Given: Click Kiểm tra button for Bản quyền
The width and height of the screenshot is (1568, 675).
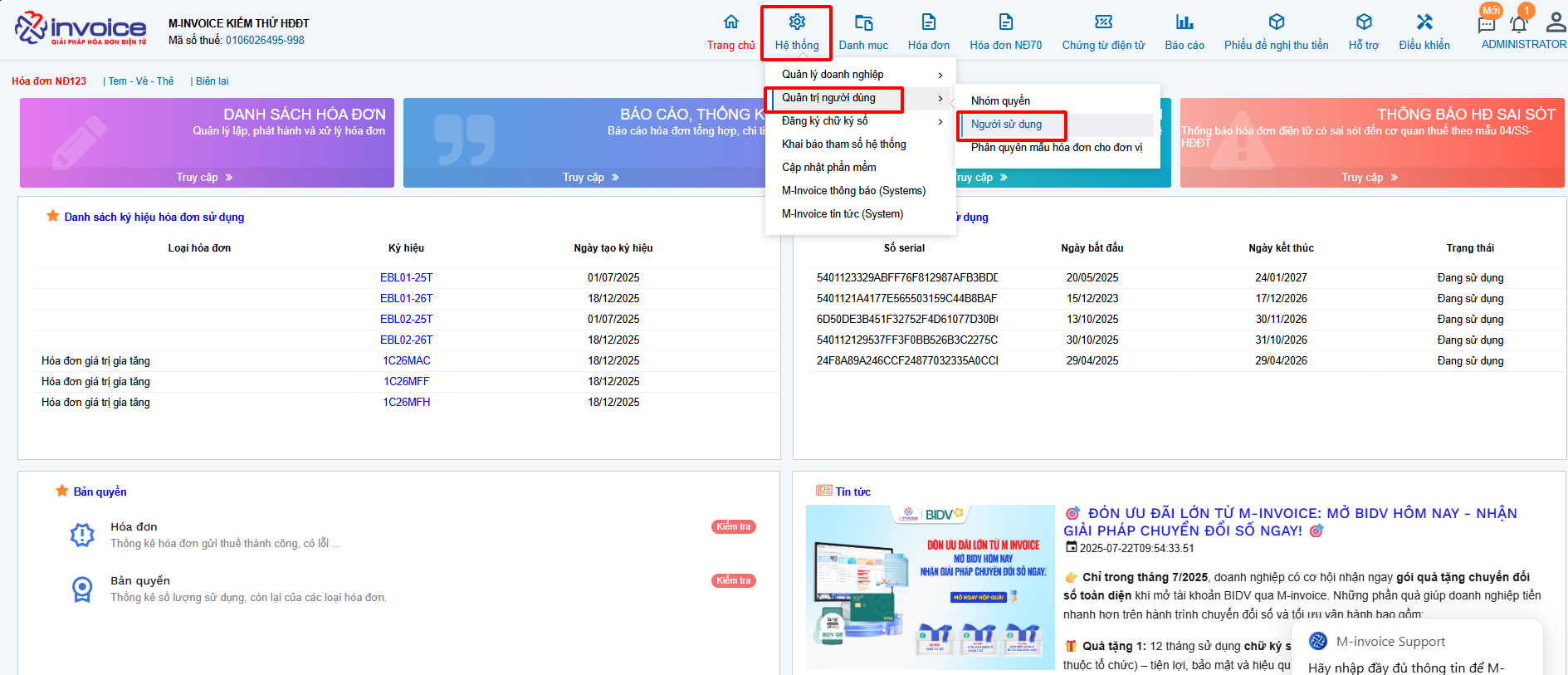Looking at the screenshot, I should pyautogui.click(x=733, y=581).
